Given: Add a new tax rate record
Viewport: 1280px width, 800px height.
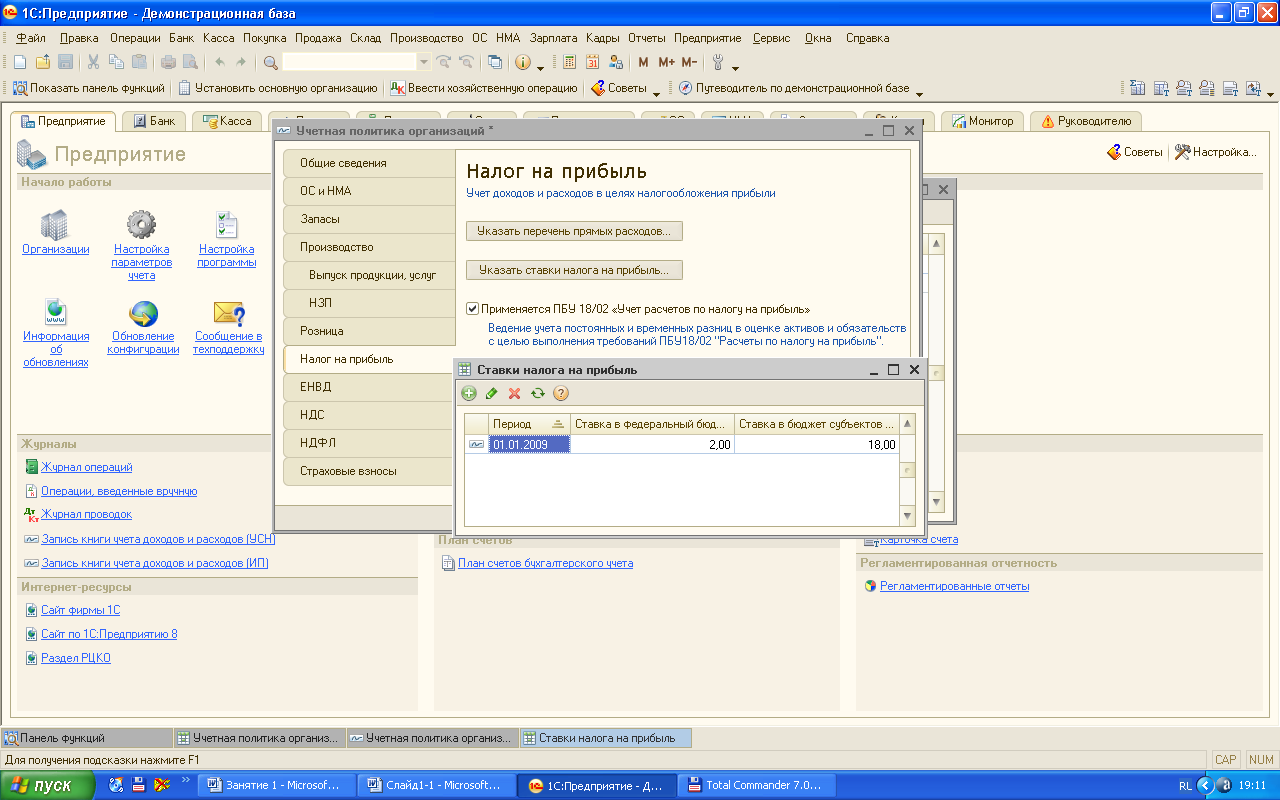Looking at the screenshot, I should pyautogui.click(x=469, y=394).
